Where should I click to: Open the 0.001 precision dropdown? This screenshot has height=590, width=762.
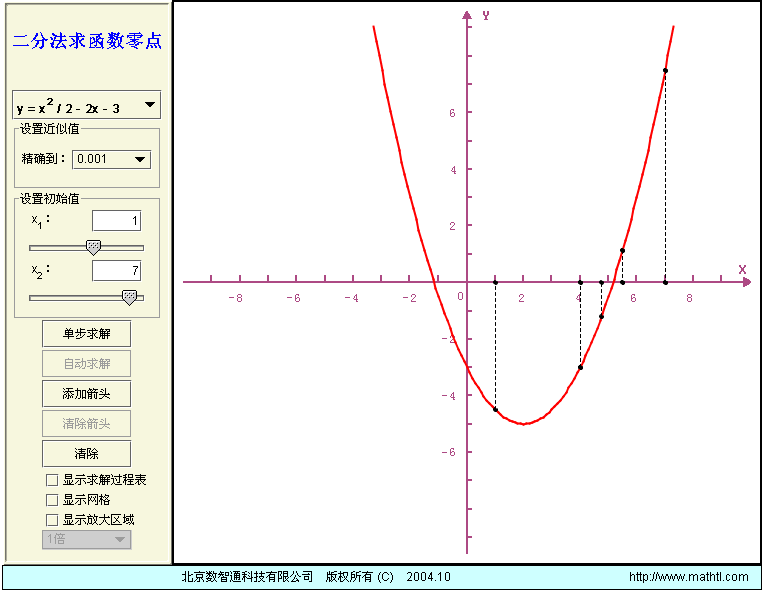(x=111, y=159)
